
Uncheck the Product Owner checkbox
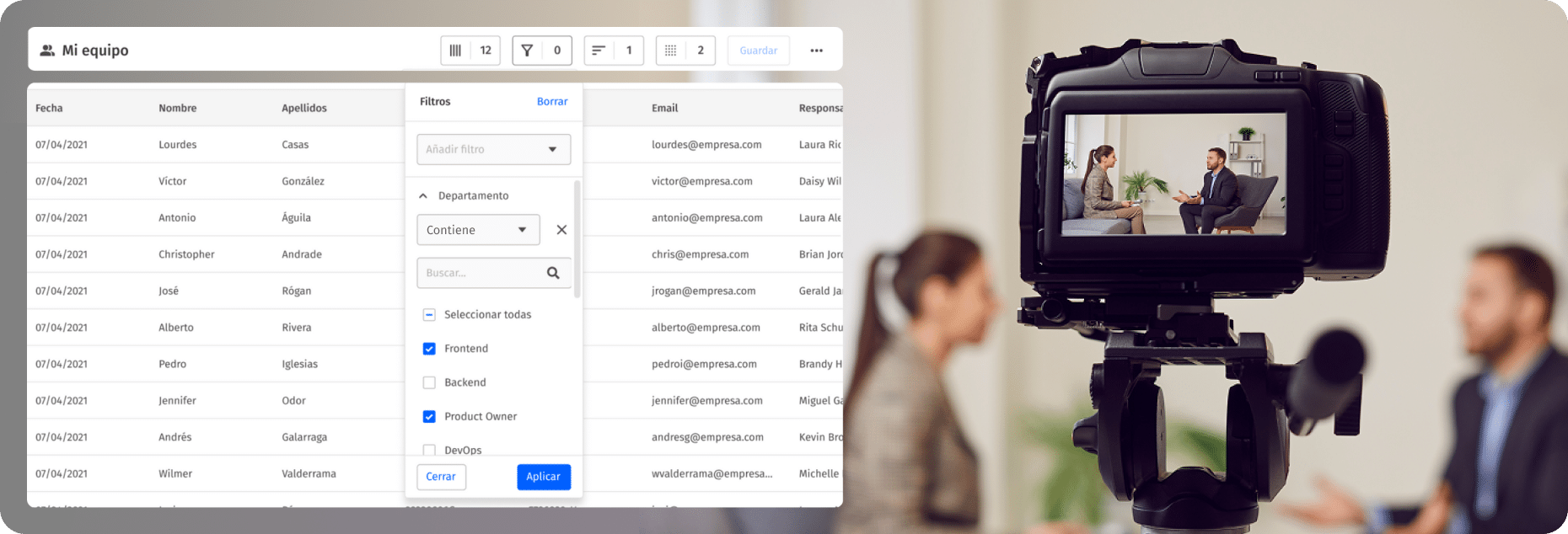tap(429, 417)
